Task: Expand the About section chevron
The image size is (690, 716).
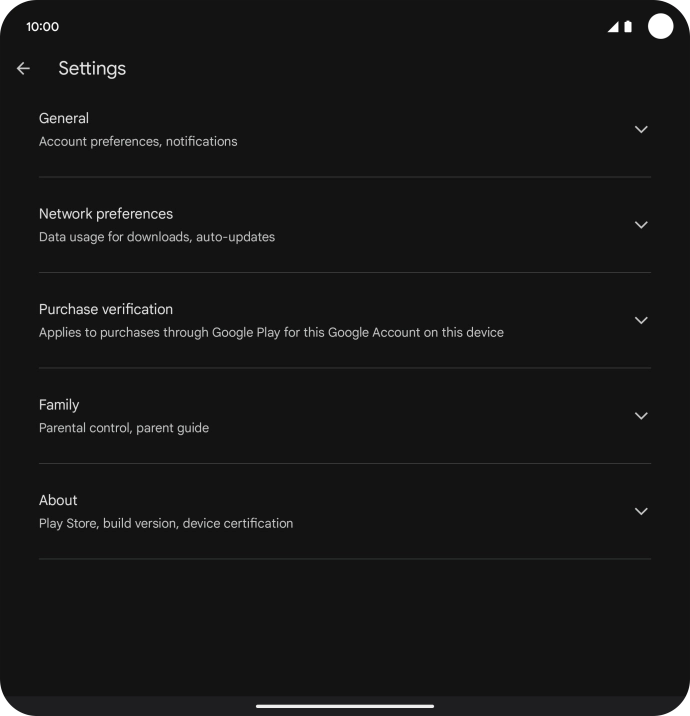Action: coord(641,511)
